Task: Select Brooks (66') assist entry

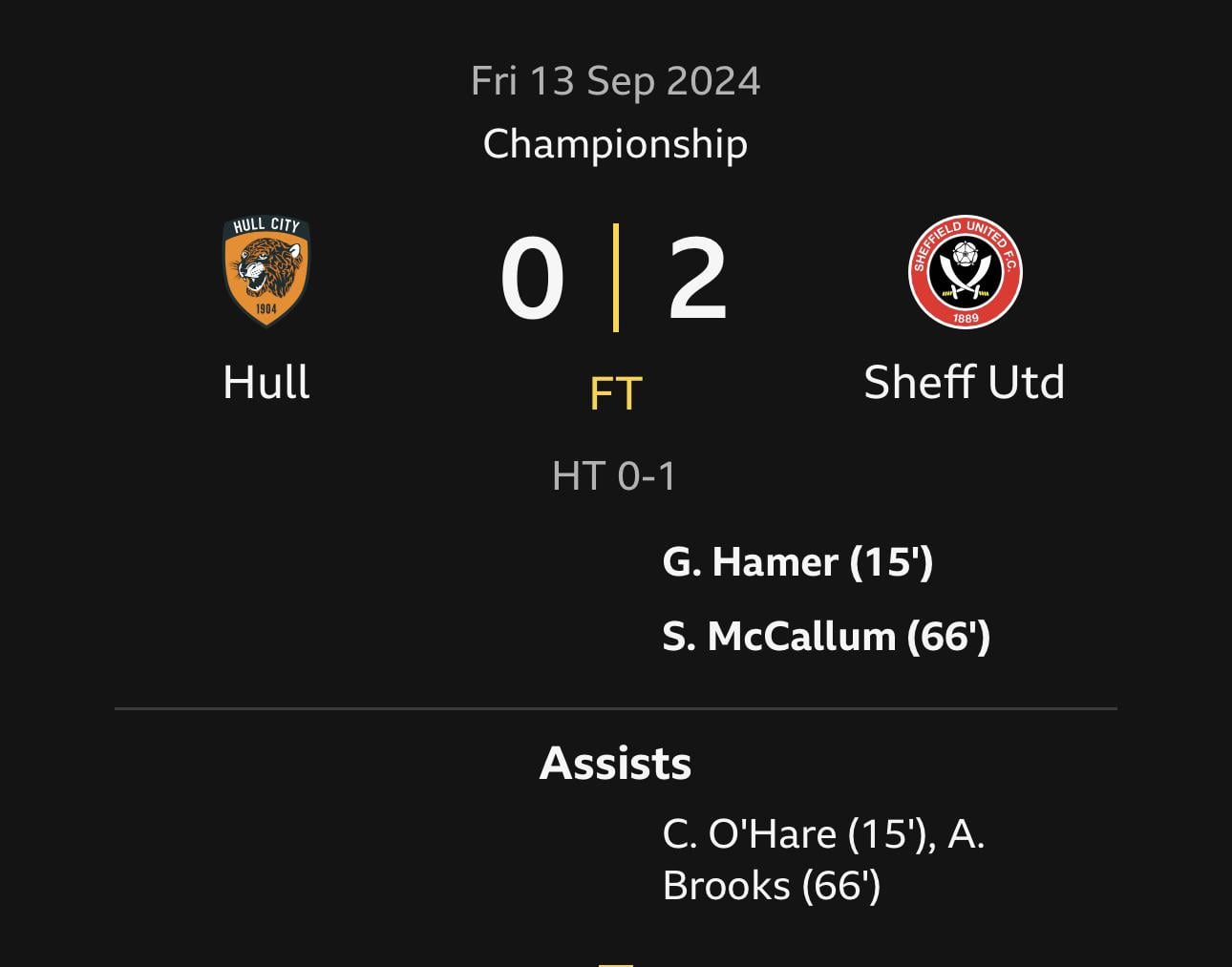Action: pyautogui.click(x=771, y=886)
